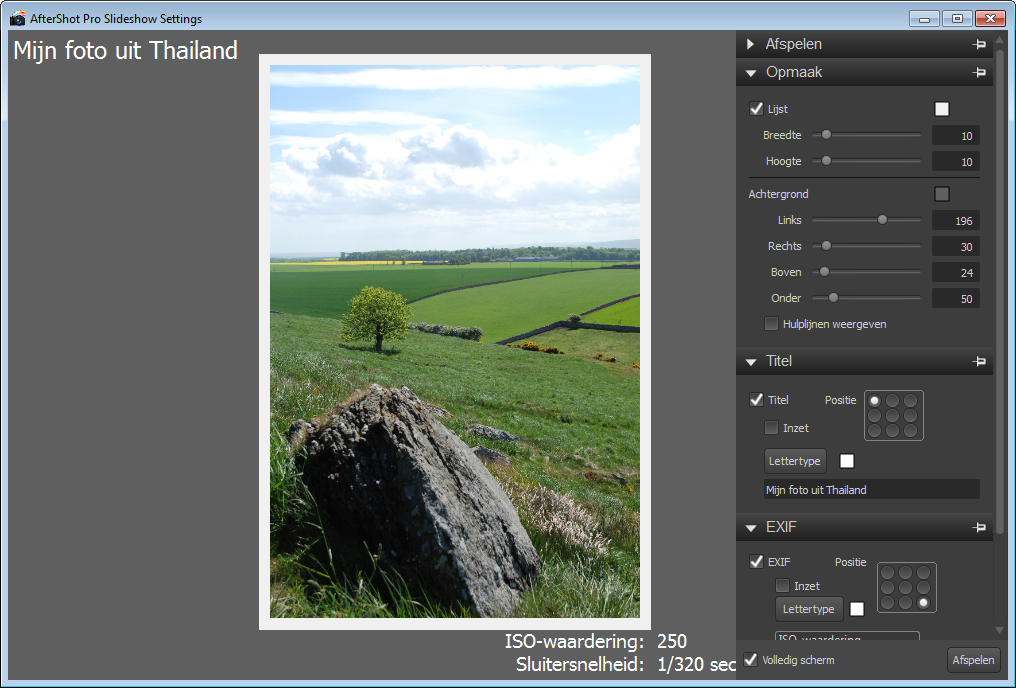Collapse the EXIF section
Viewport: 1016px width, 688px height.
[x=751, y=528]
